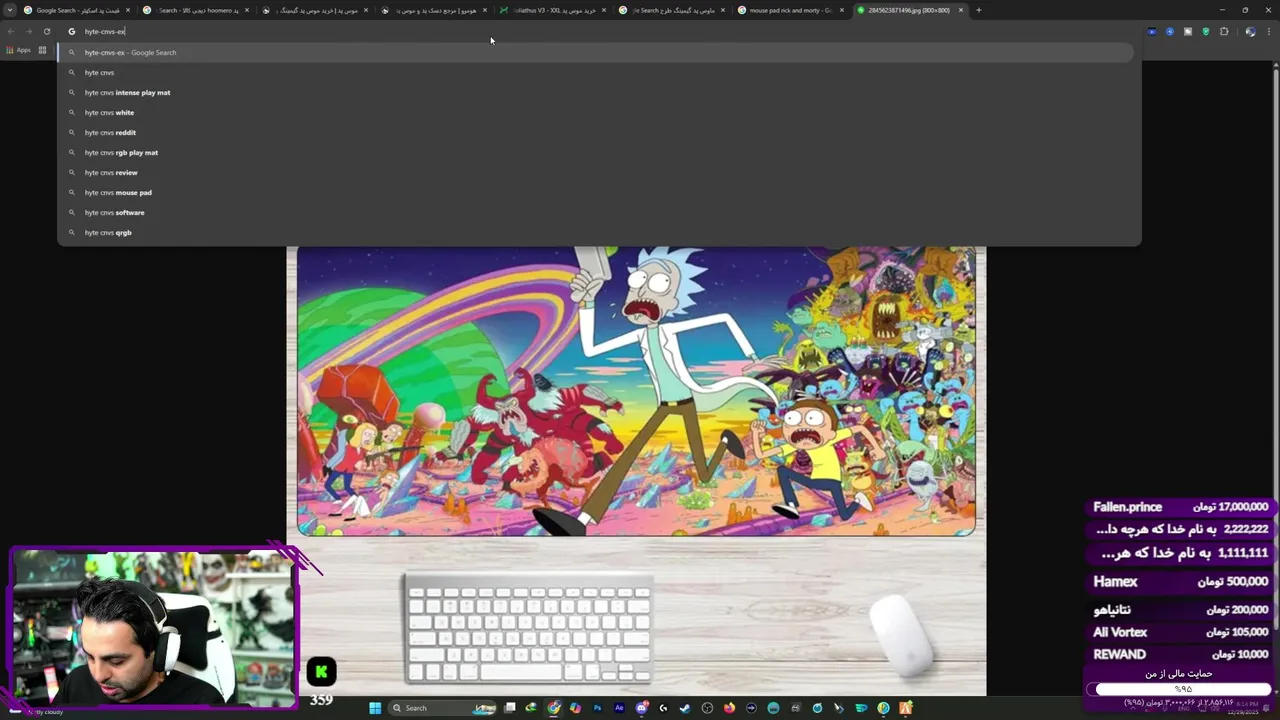Choose suggestion 'hyte cnvs review'
This screenshot has width=1280, height=720.
point(597,172)
